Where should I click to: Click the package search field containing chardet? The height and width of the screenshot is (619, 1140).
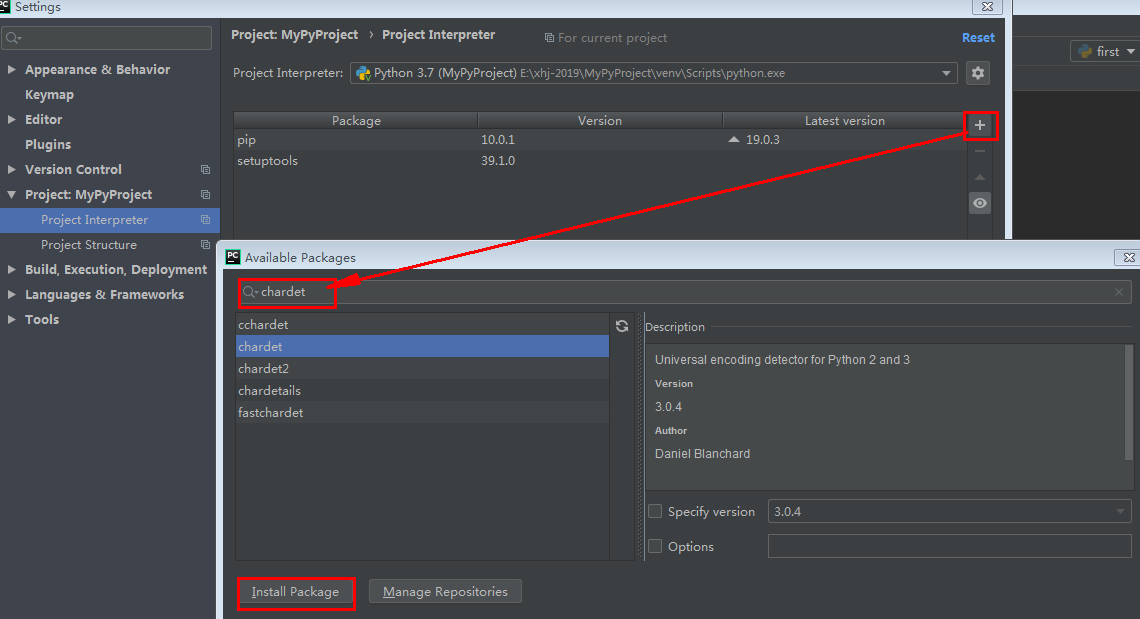[685, 292]
